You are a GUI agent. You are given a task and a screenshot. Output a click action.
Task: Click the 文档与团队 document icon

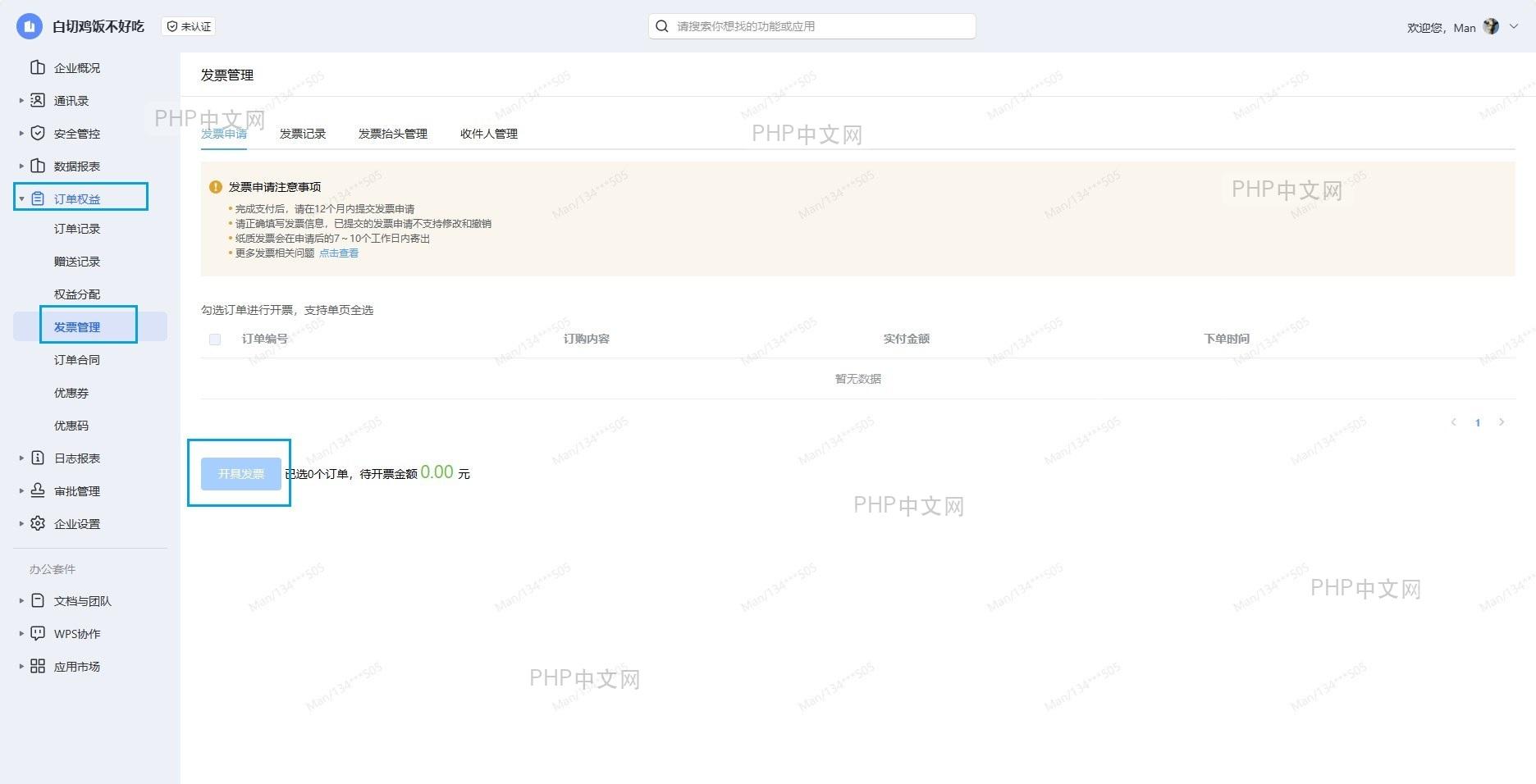[x=38, y=600]
